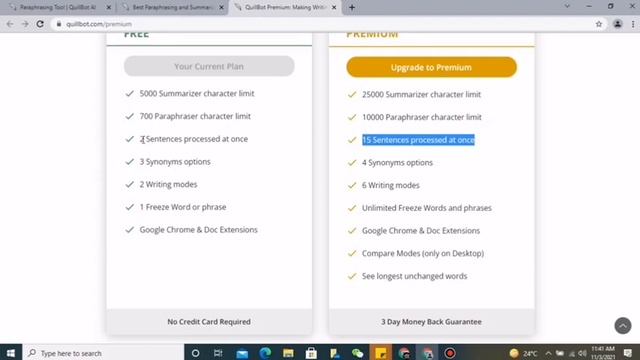The height and width of the screenshot is (360, 640).
Task: Click '6 Writing modes' text
Action: click(x=391, y=185)
